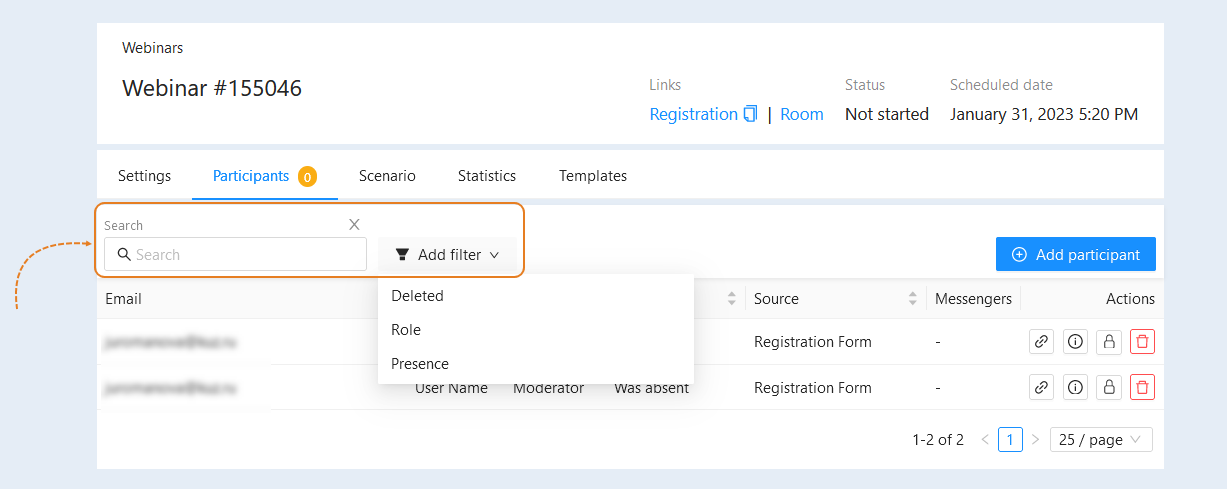Open second participant's info icon
Screen dimensions: 1227x489
[x=1075, y=387]
